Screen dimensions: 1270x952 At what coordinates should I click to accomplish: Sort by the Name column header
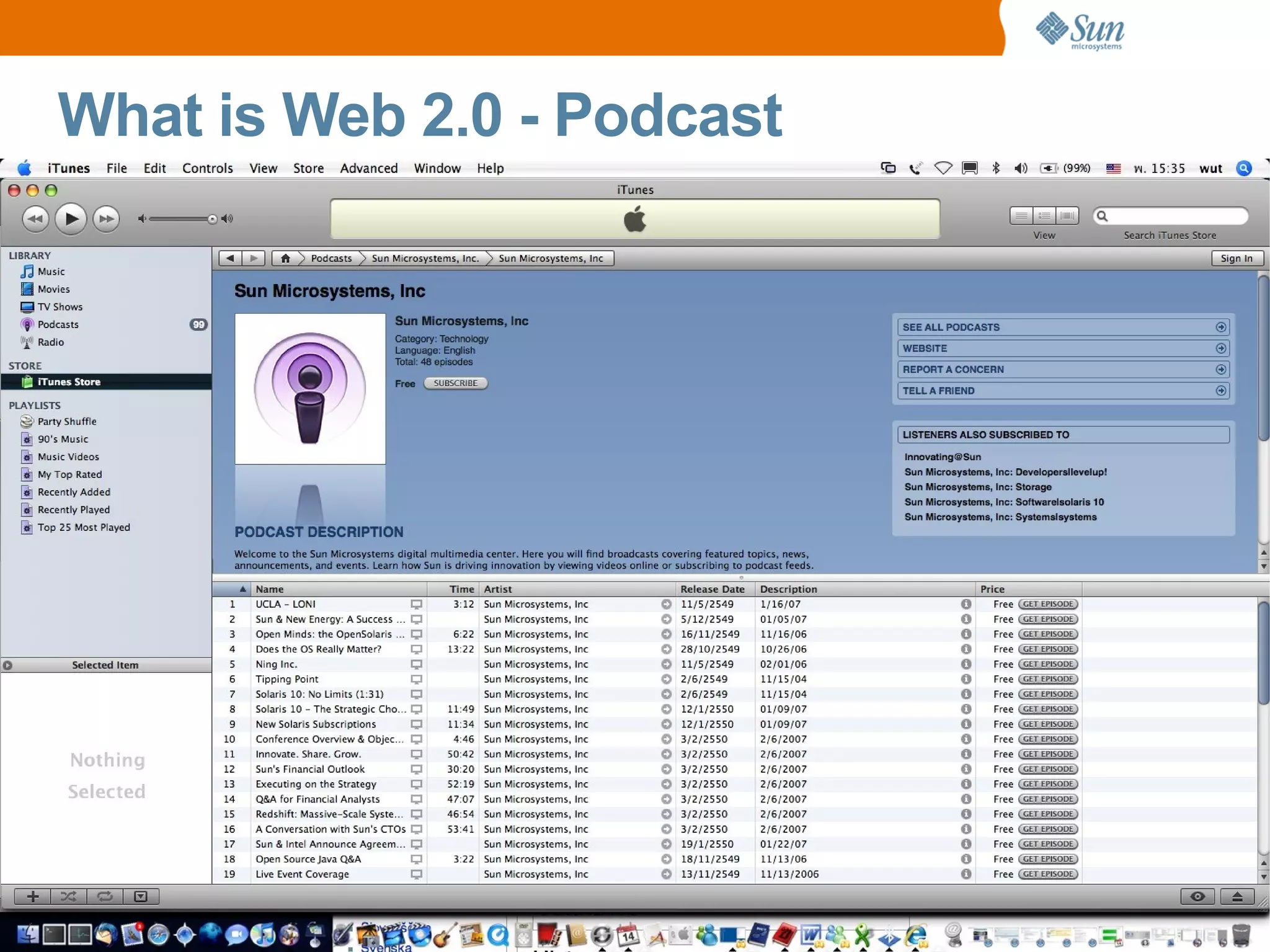coord(339,589)
